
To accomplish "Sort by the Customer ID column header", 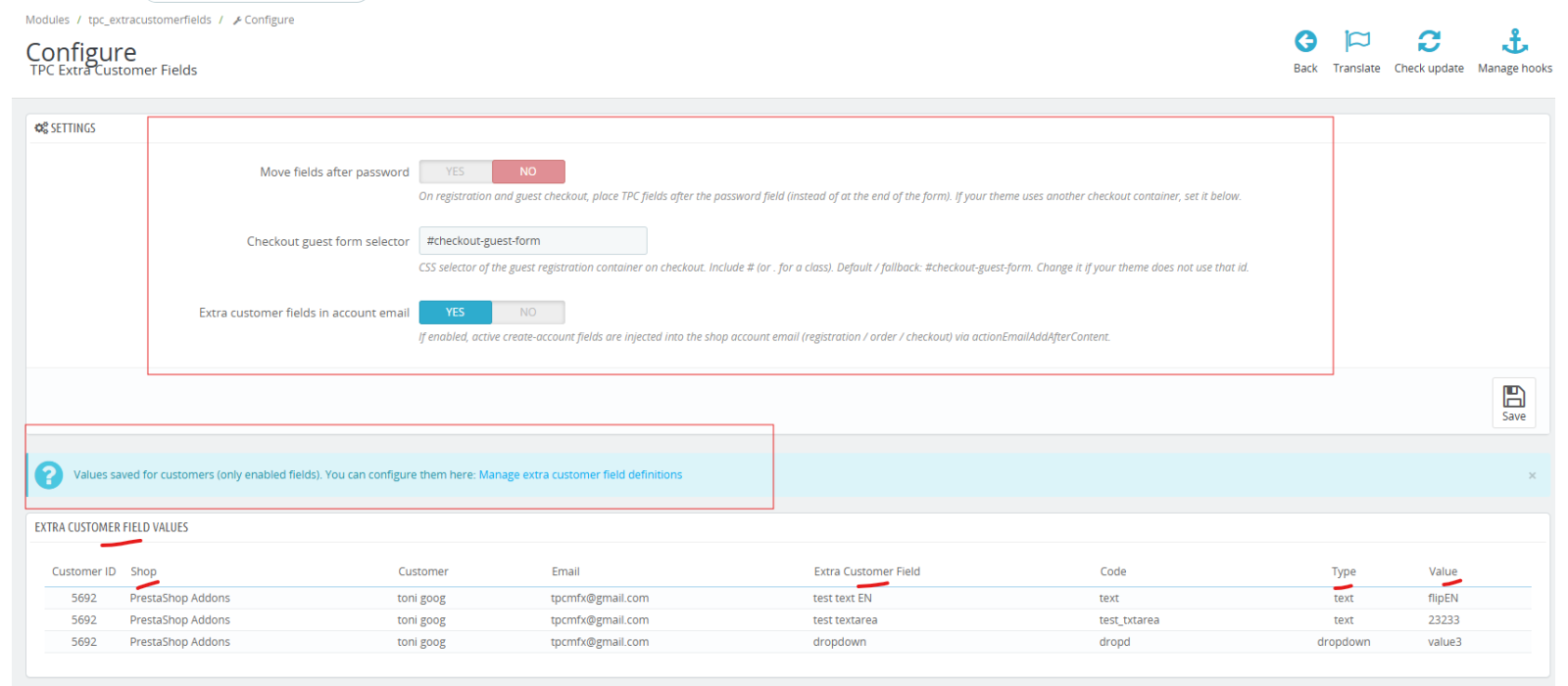I will tap(83, 571).
